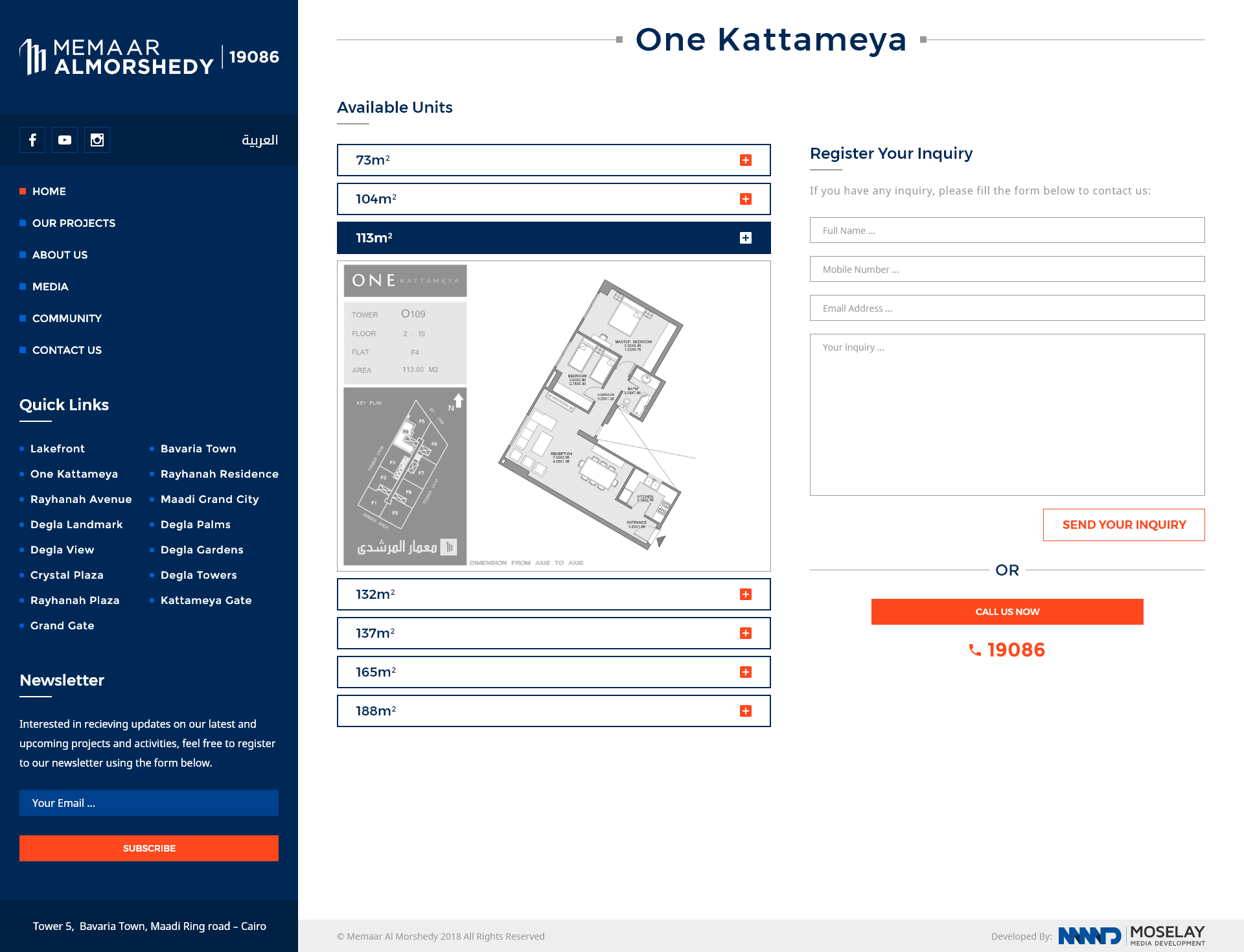
Task: Open ABOUT US menu item
Action: click(60, 255)
